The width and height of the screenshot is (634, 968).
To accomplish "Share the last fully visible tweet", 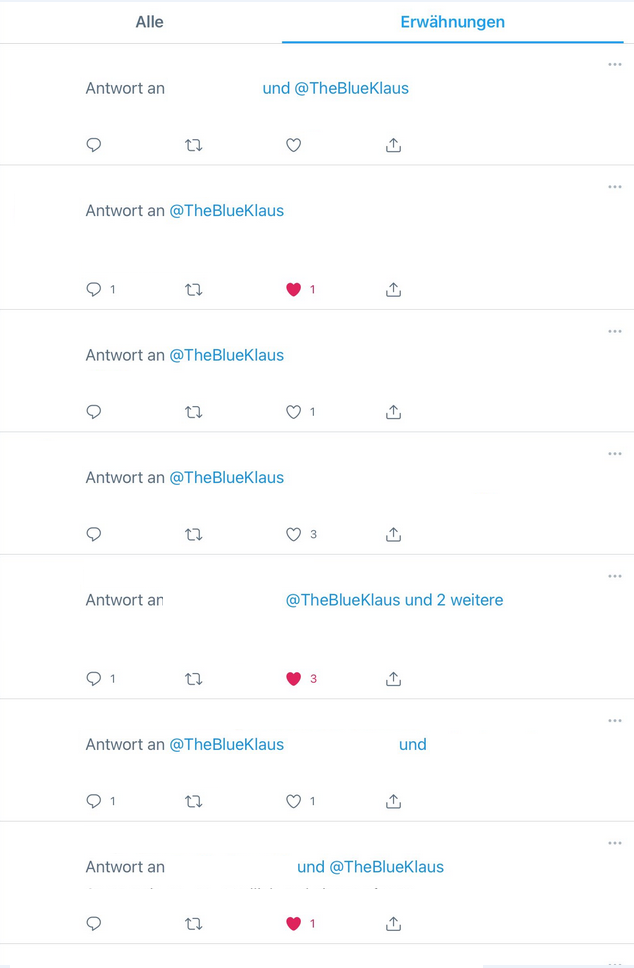I will (x=393, y=924).
